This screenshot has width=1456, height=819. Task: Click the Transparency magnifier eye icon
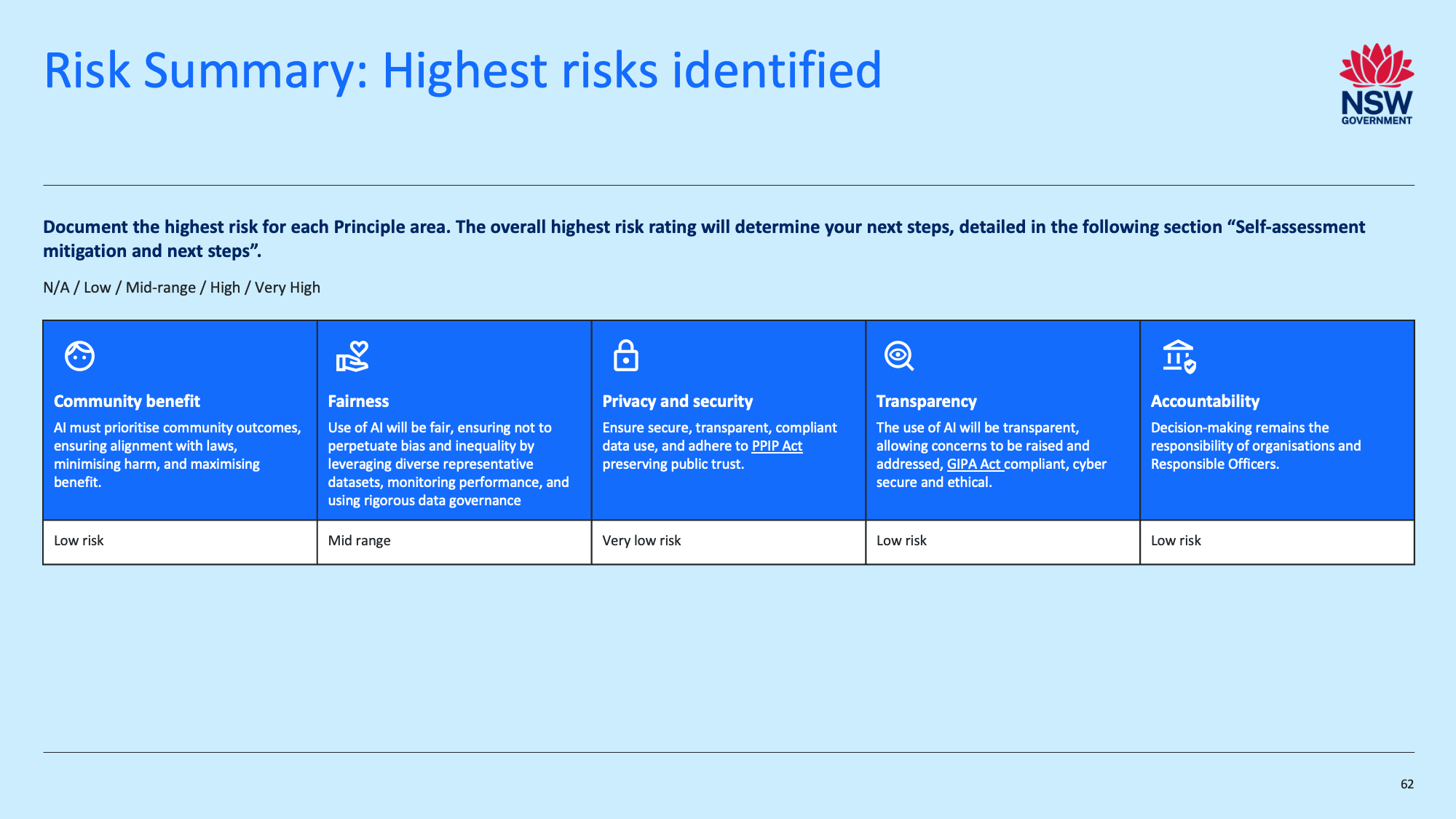point(899,356)
